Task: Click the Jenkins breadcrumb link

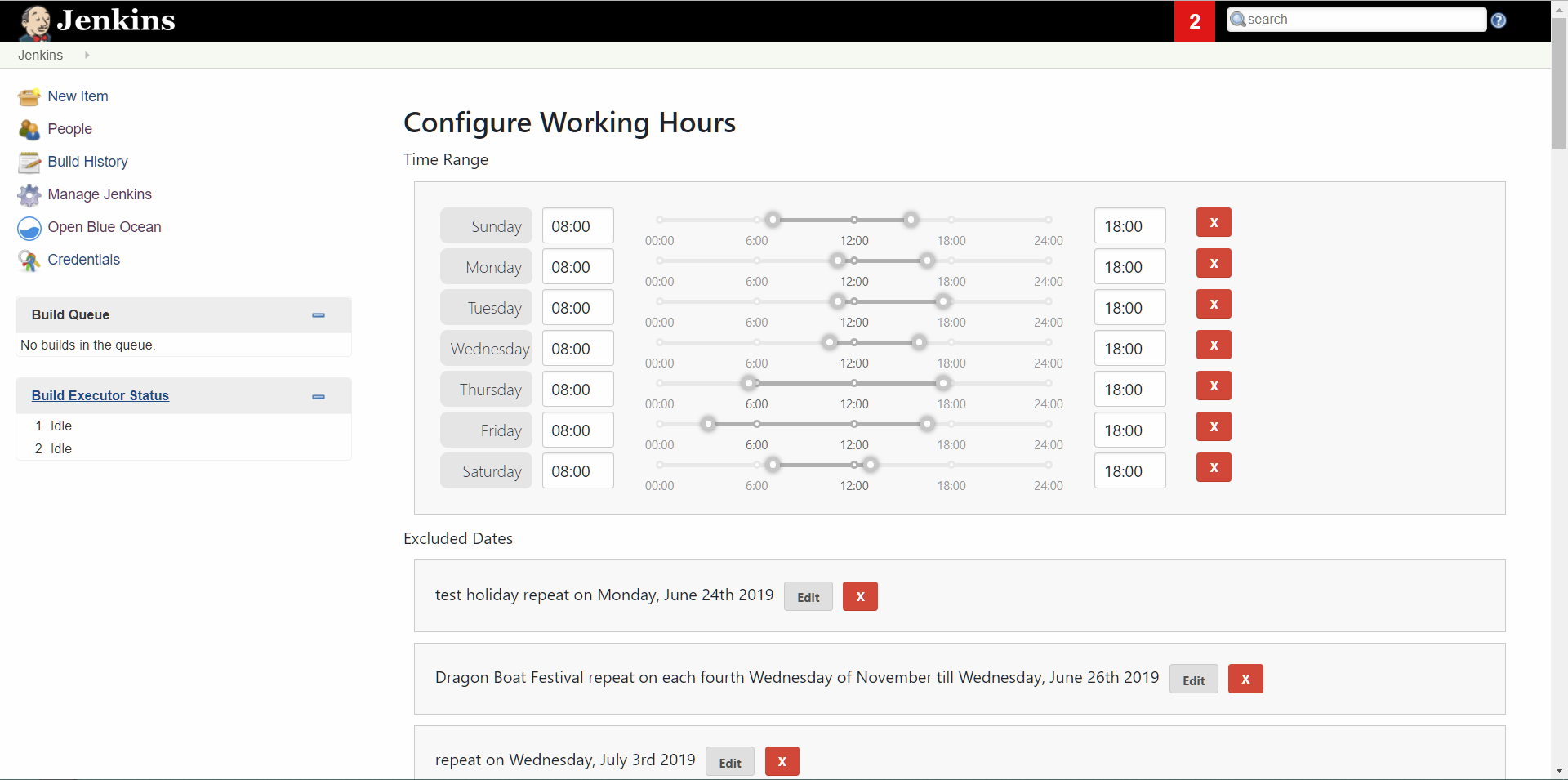Action: 40,55
